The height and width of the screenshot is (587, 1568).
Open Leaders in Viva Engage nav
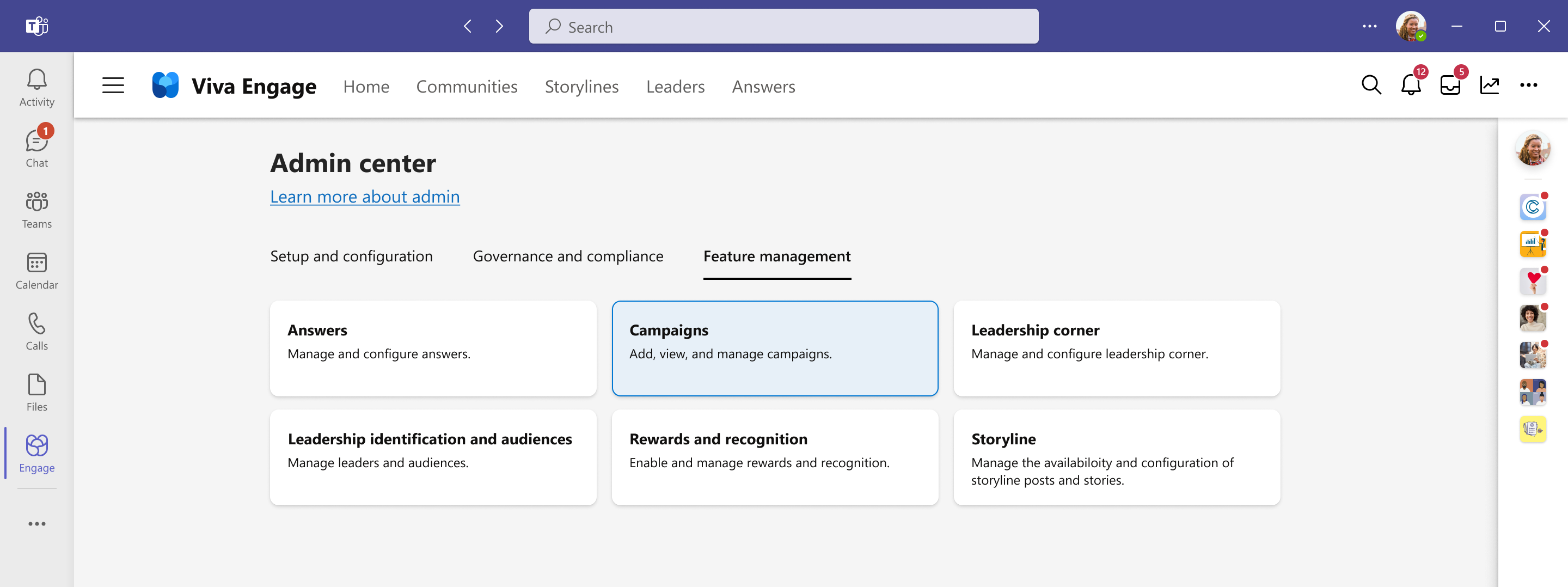tap(675, 87)
